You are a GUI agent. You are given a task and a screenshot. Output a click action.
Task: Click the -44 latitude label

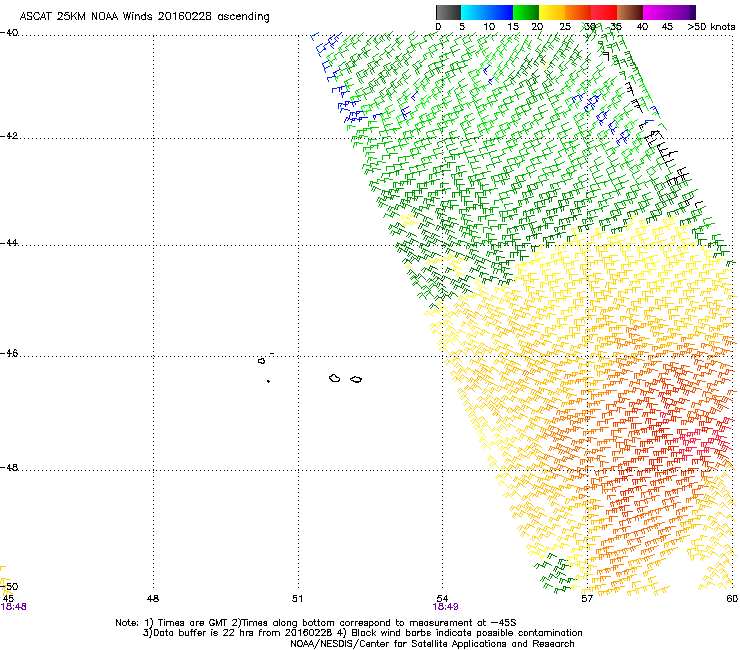(9, 243)
